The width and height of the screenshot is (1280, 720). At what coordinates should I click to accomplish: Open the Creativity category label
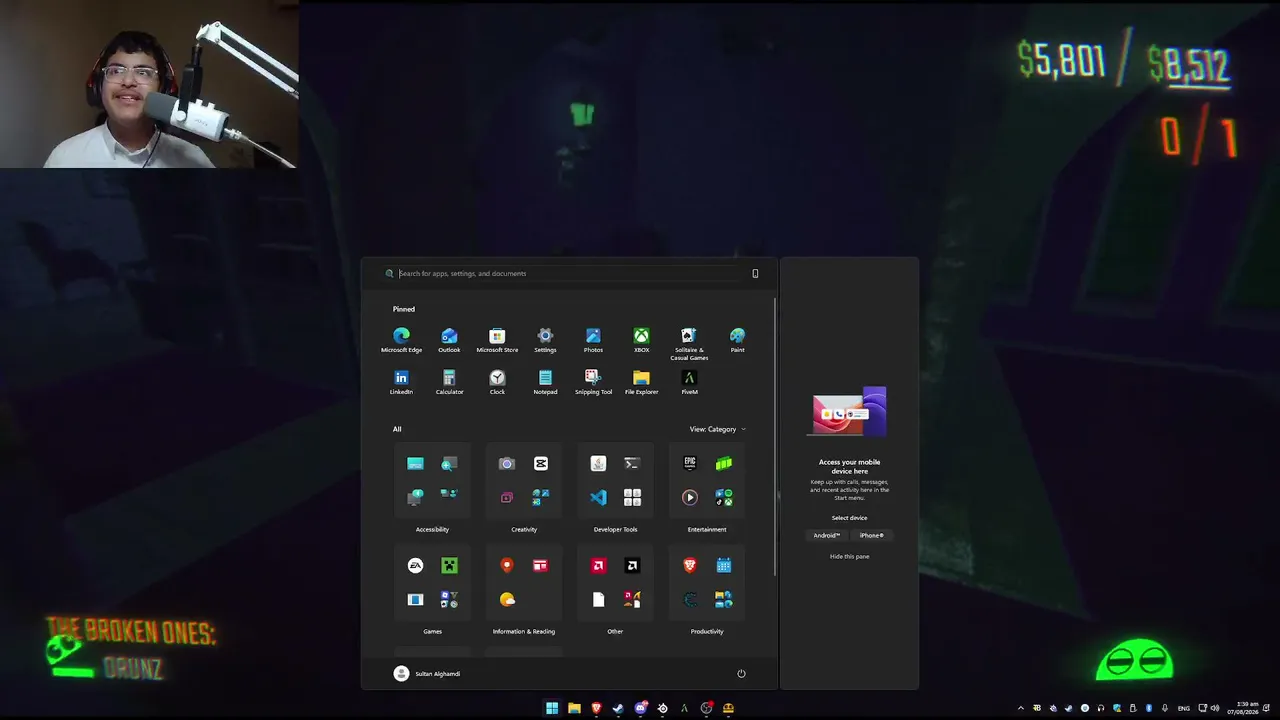click(524, 529)
